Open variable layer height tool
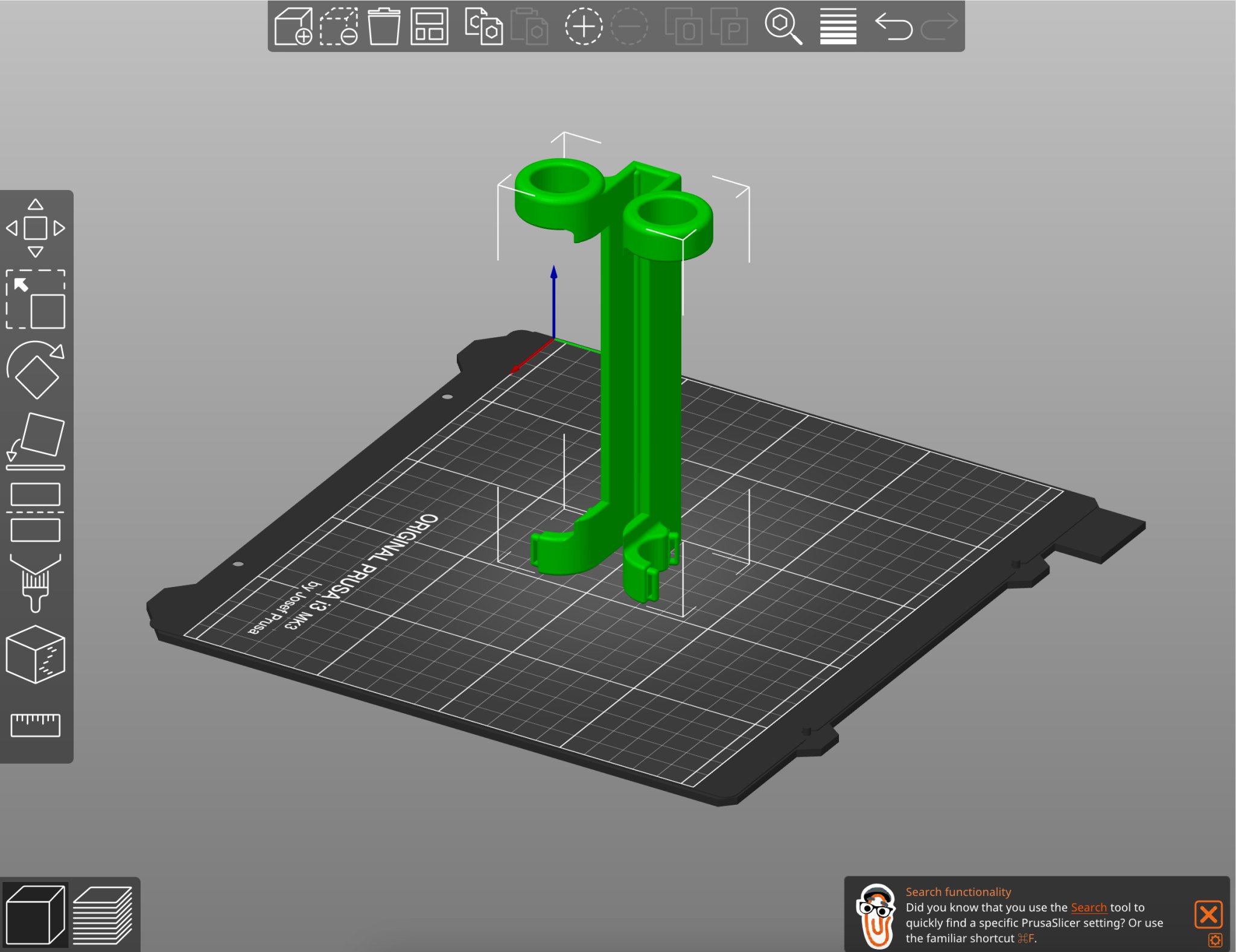The height and width of the screenshot is (952, 1236). [838, 27]
